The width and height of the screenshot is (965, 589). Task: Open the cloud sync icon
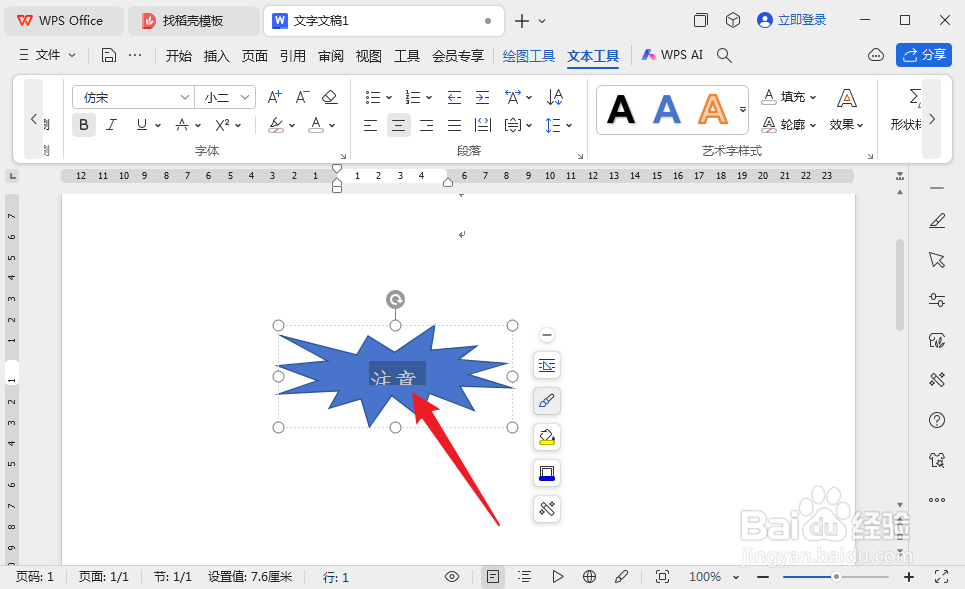(876, 55)
